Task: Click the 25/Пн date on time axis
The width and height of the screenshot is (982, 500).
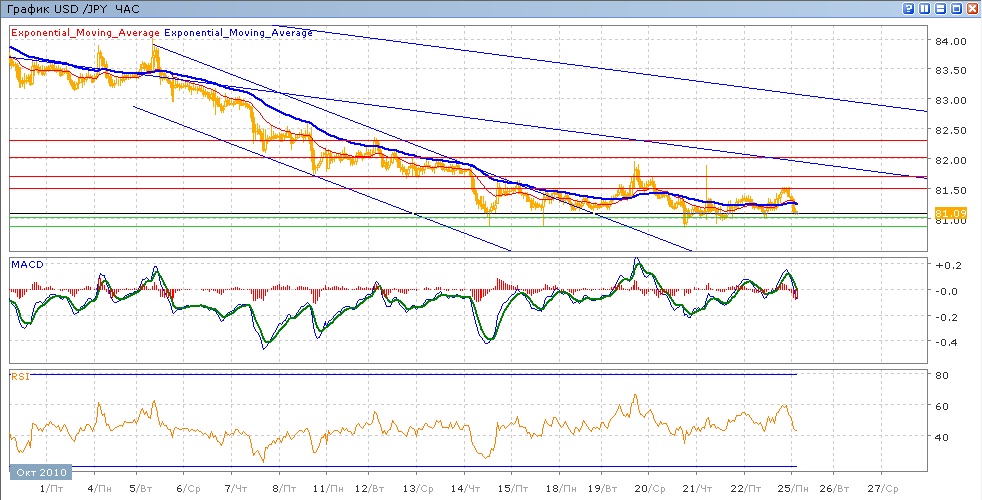Action: [x=793, y=488]
